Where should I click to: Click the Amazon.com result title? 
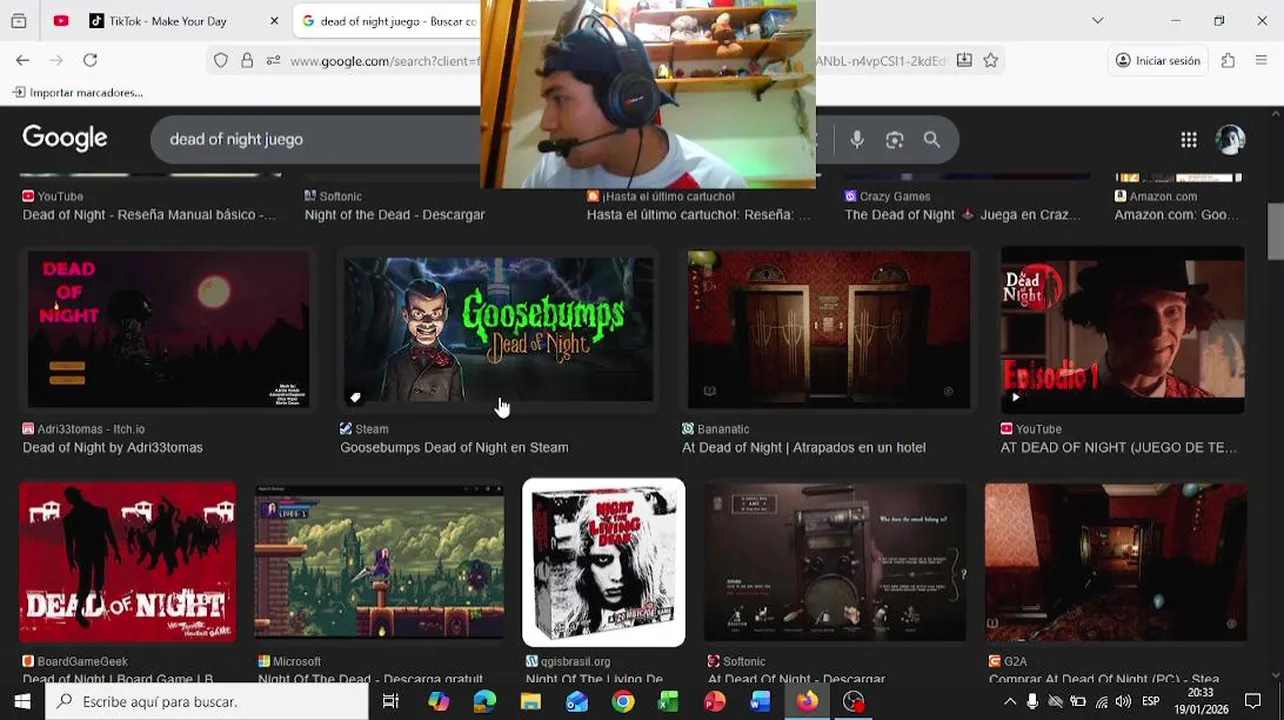[x=1176, y=215]
